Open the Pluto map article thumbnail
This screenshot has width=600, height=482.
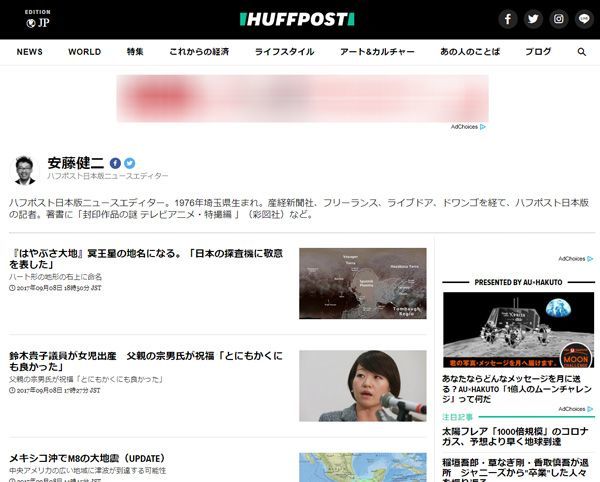(x=363, y=283)
